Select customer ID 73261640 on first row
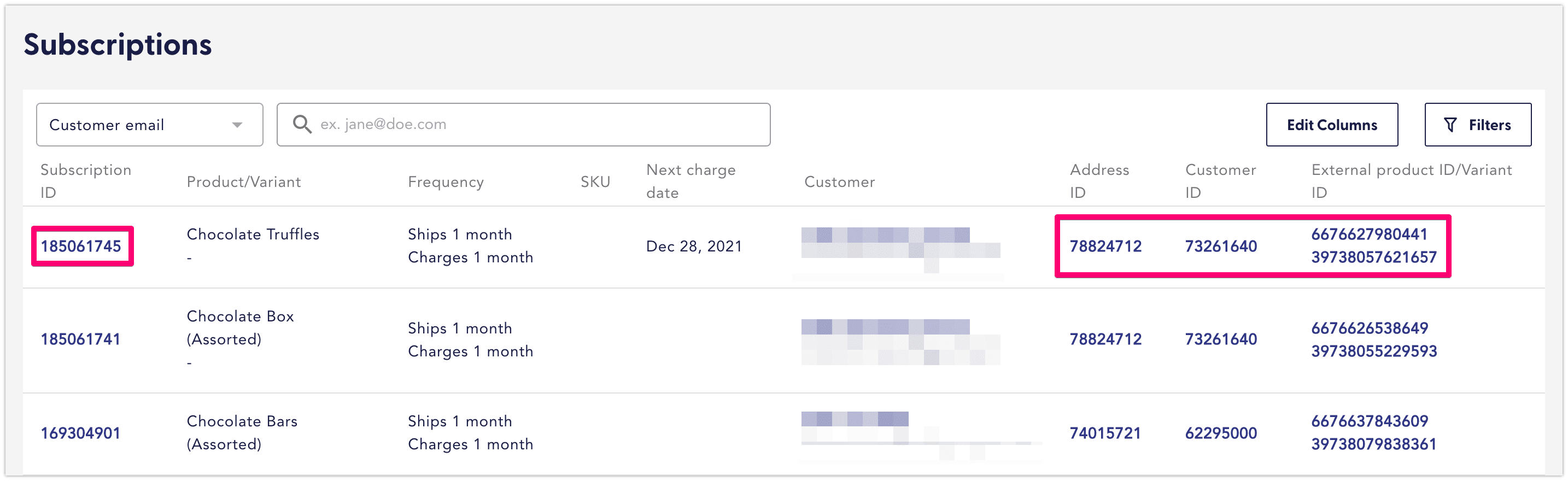 tap(1219, 246)
